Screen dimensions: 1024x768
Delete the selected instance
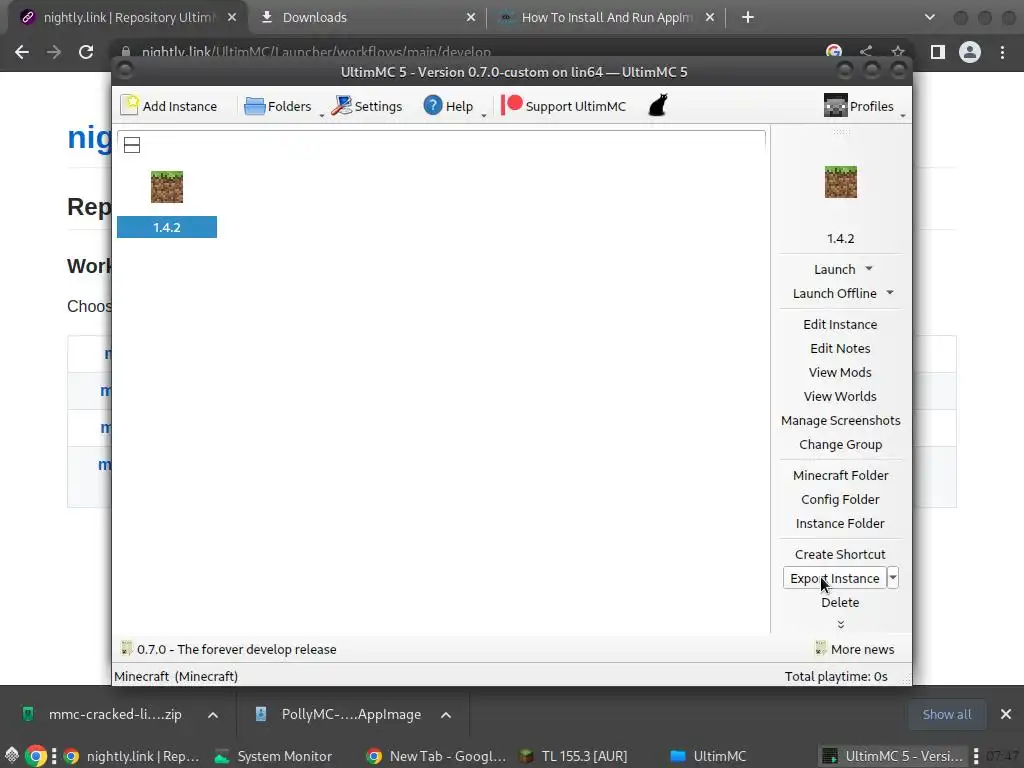[x=840, y=603]
